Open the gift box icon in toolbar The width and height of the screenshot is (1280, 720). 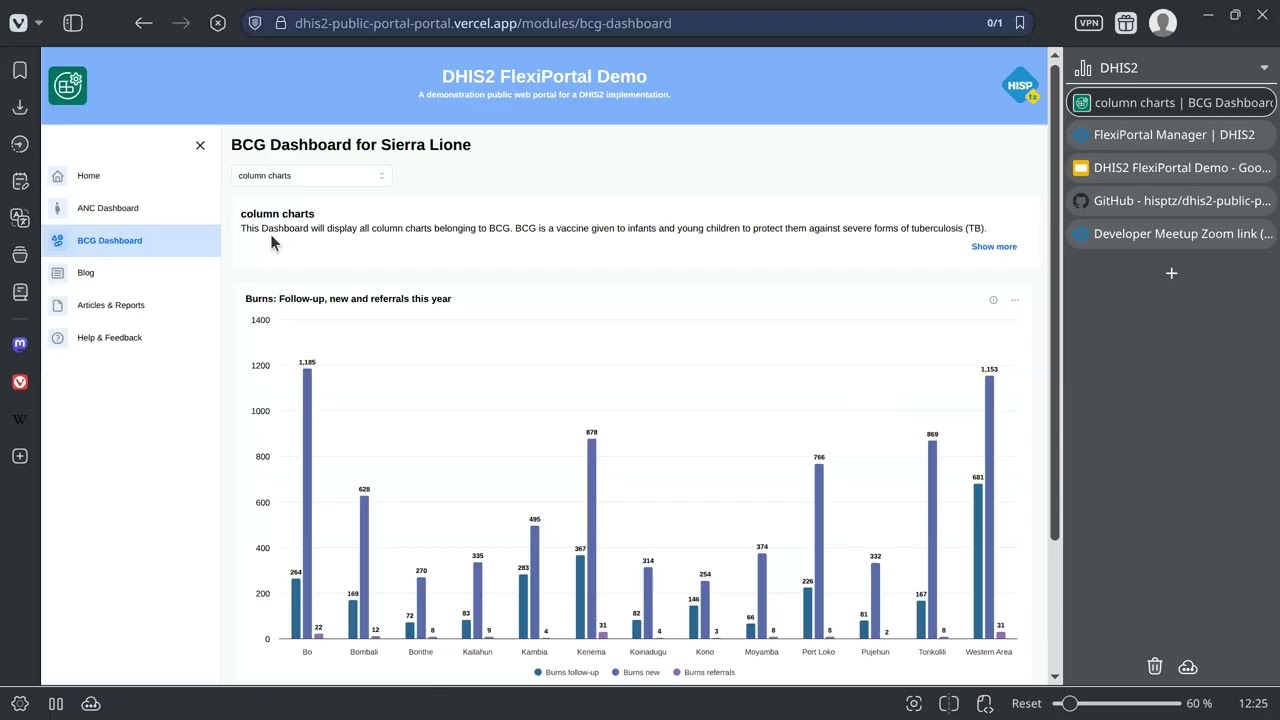tap(1126, 23)
